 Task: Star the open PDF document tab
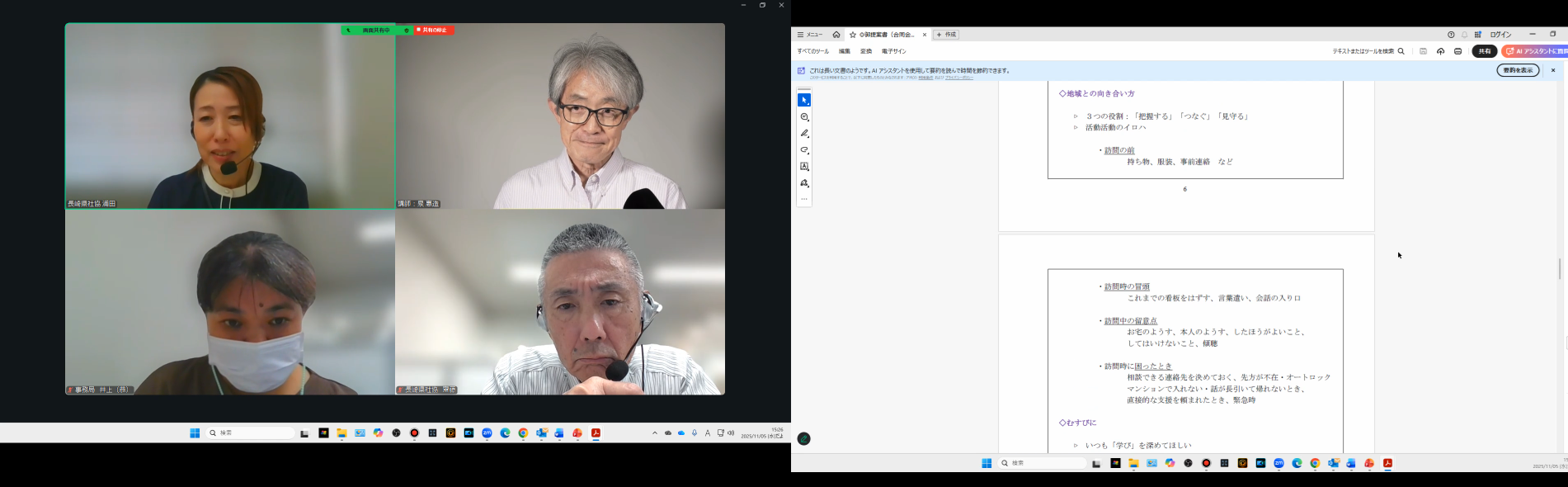tap(853, 35)
